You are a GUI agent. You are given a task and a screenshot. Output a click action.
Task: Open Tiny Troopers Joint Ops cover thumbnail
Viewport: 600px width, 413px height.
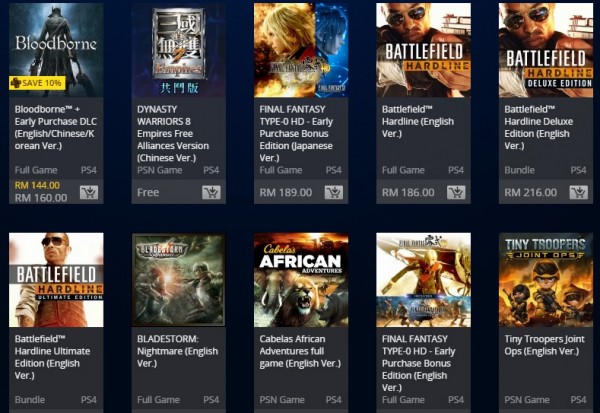click(545, 279)
